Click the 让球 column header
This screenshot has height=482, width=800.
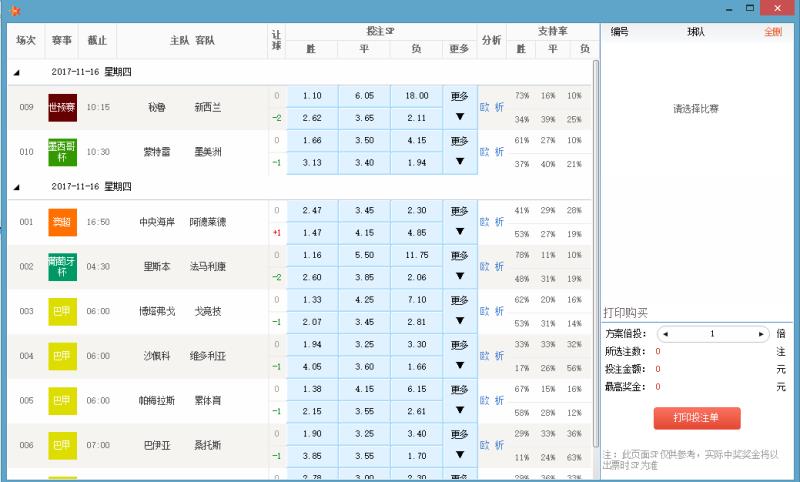[x=277, y=41]
